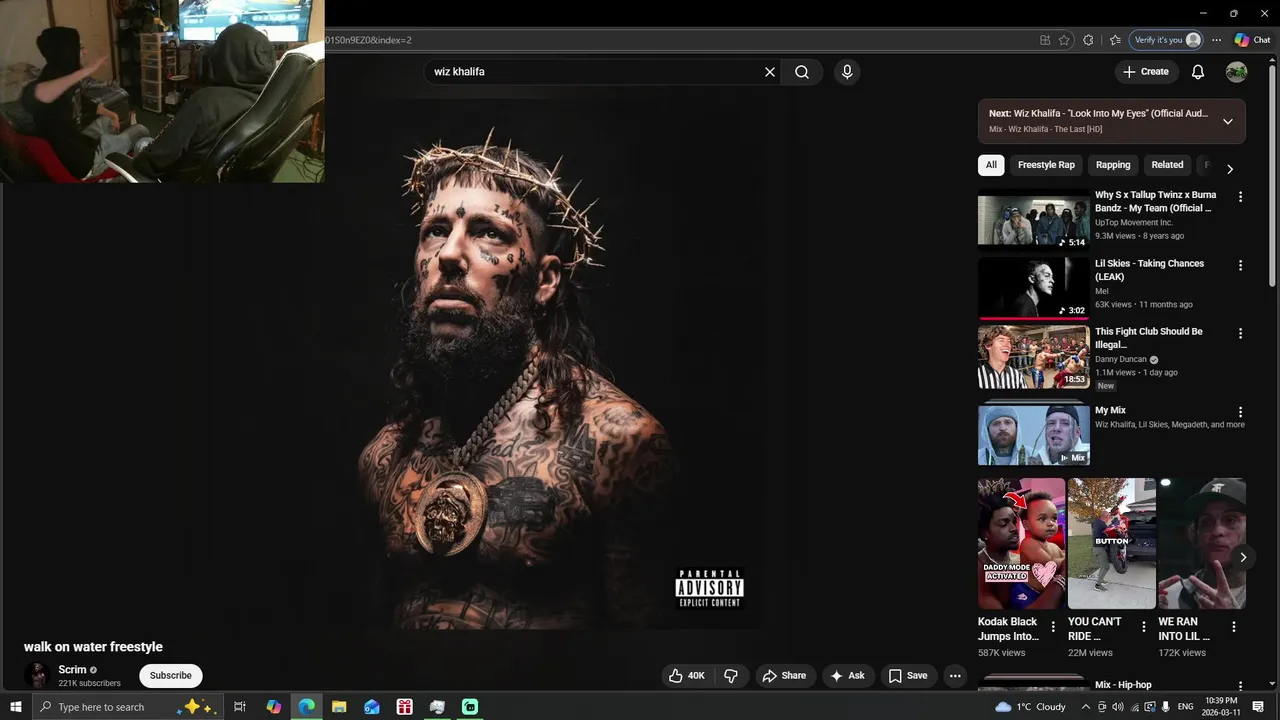
Task: Share the walk on water freestyle video
Action: point(784,676)
